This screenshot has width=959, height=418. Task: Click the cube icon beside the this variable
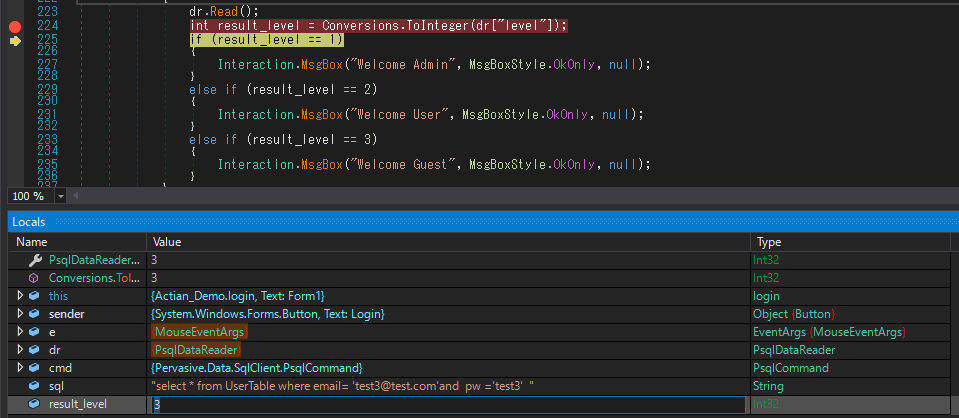tap(34, 296)
